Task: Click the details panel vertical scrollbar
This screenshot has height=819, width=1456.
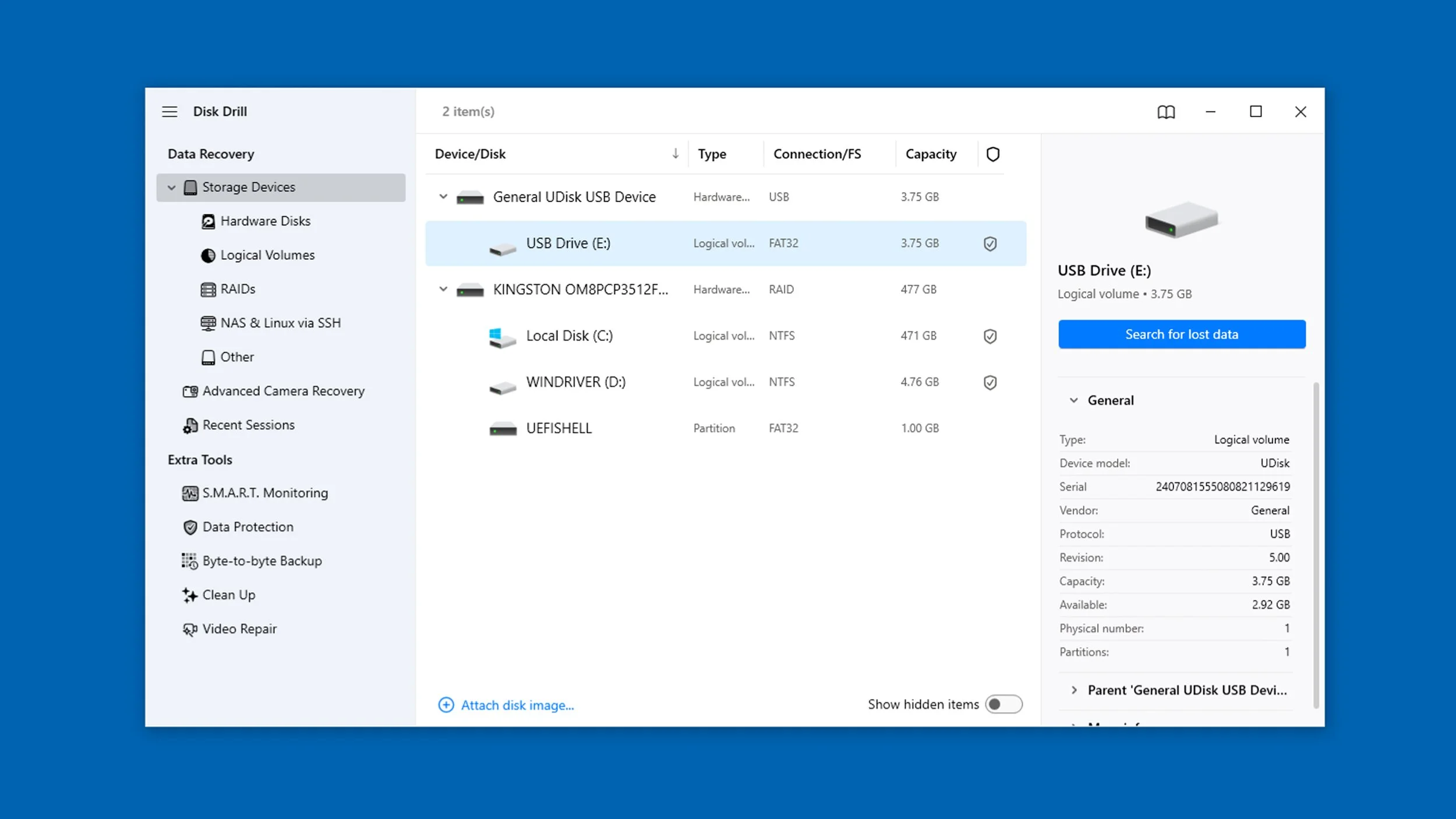Action: click(x=1316, y=545)
